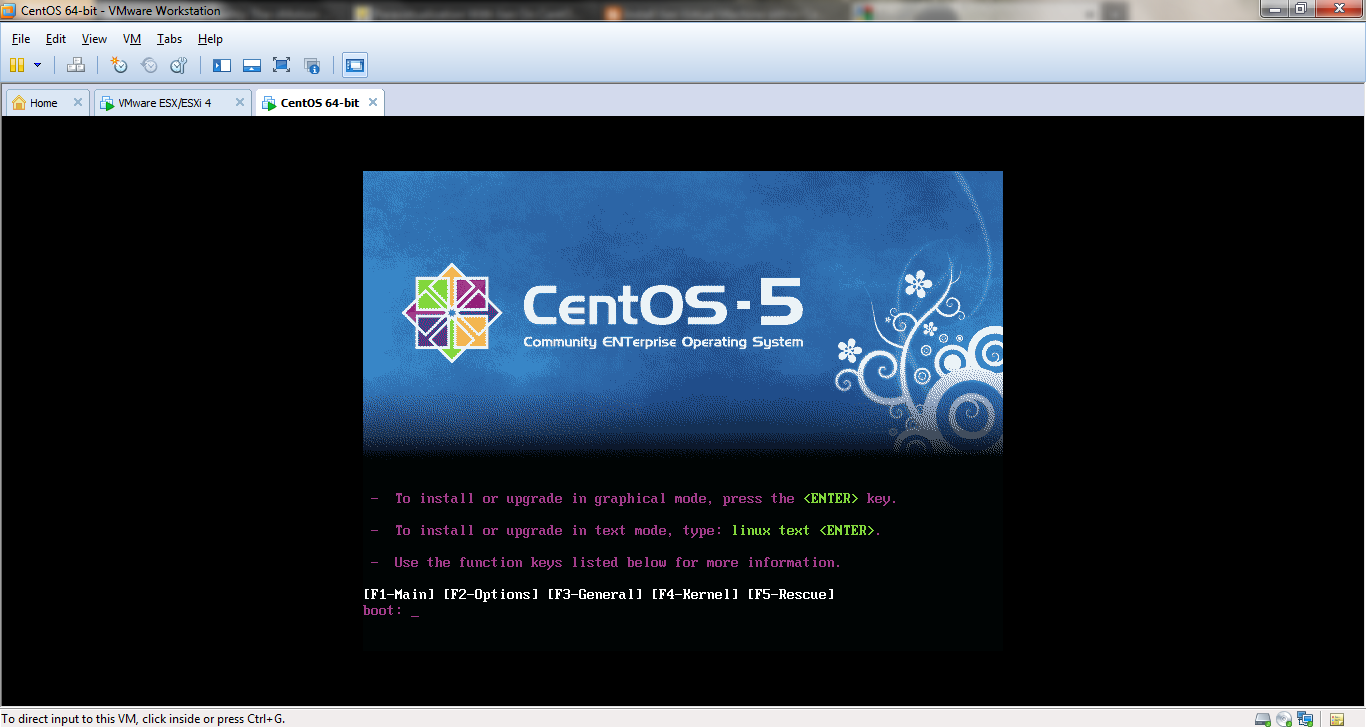Click the CD/DVD drive status icon
The image size is (1366, 728).
click(x=1284, y=719)
